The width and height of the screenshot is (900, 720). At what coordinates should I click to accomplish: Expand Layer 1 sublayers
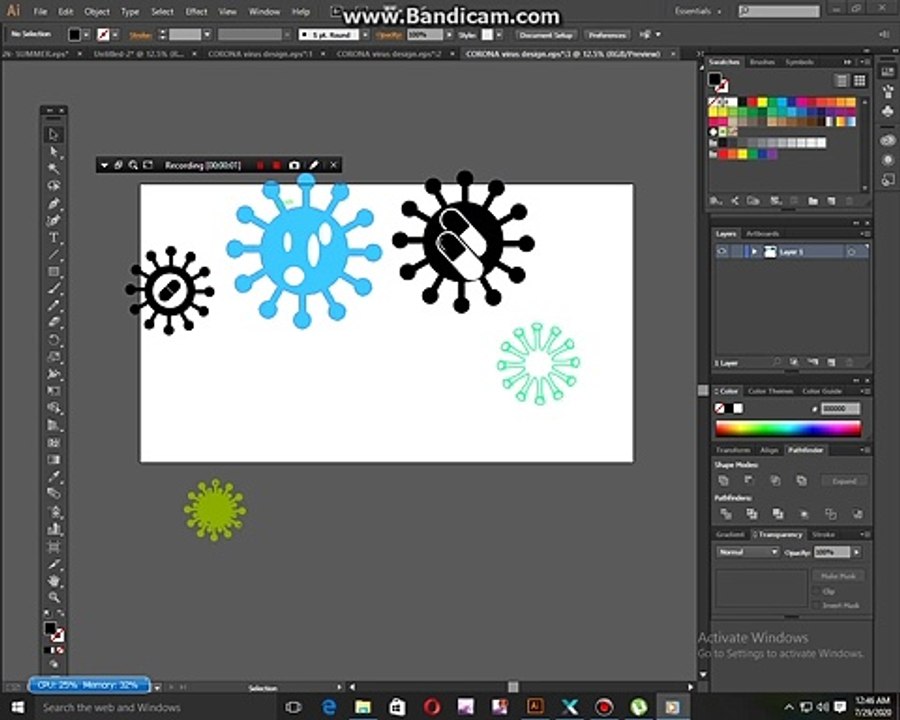(x=754, y=251)
